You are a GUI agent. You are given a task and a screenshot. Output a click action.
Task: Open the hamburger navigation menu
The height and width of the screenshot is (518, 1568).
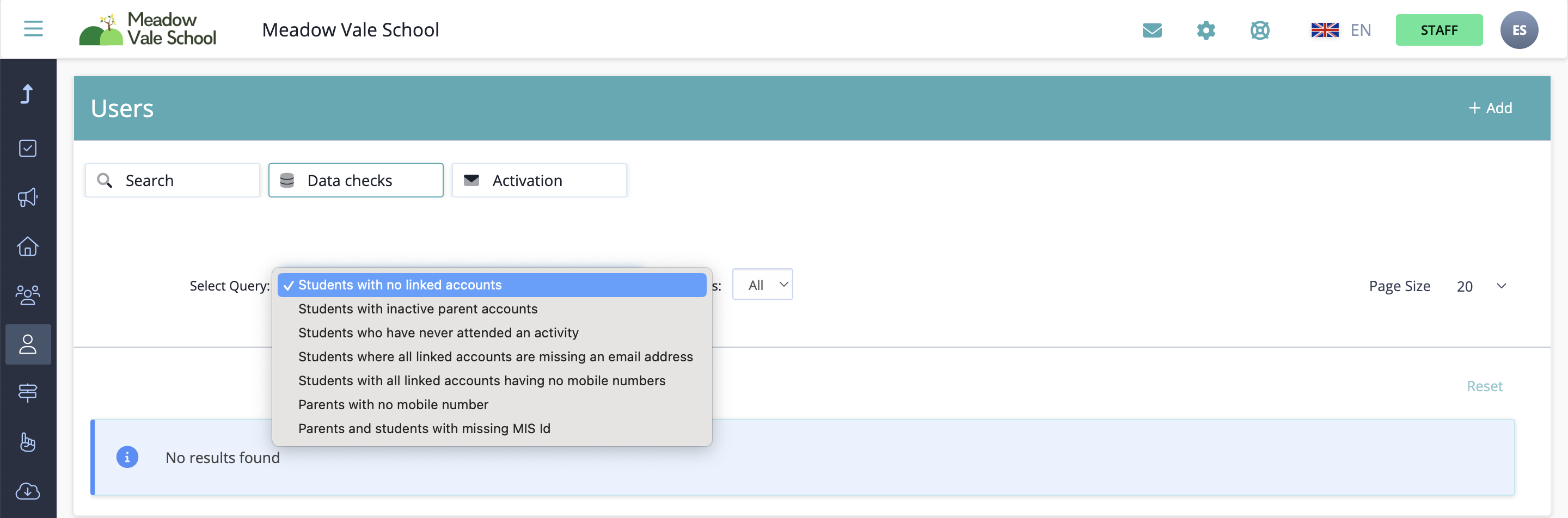click(33, 29)
